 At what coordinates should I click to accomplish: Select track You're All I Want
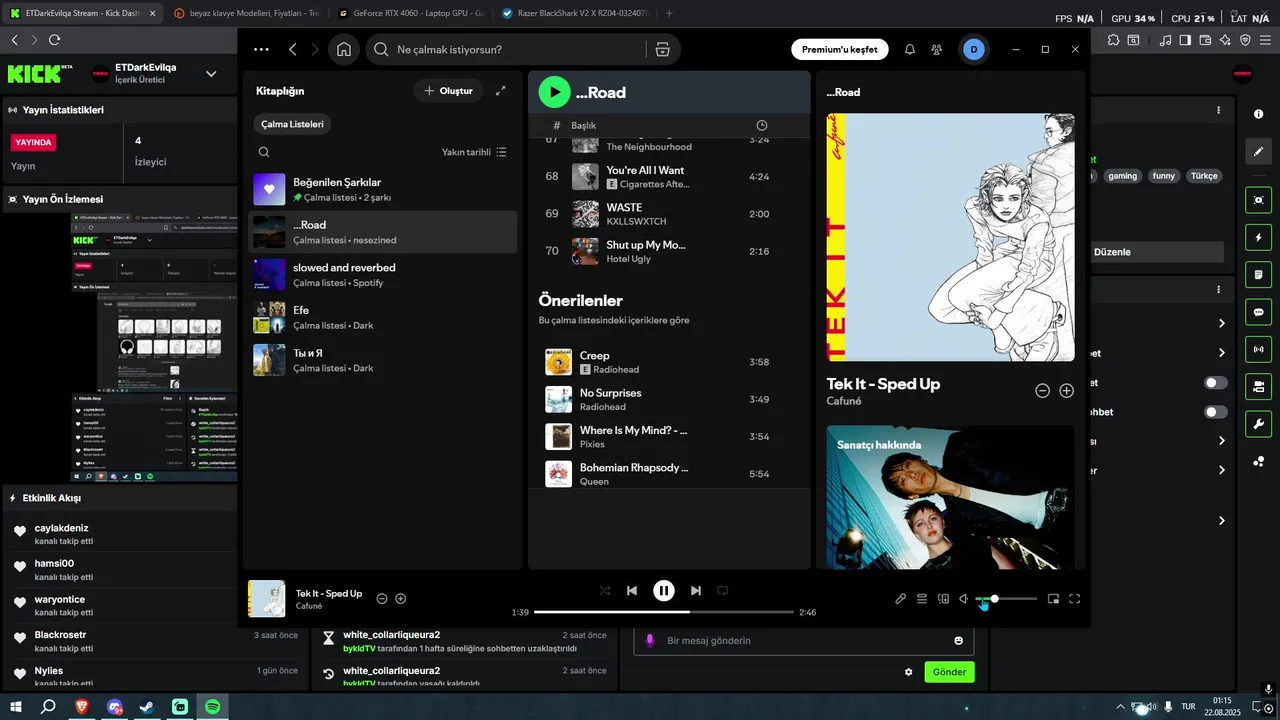(x=669, y=177)
